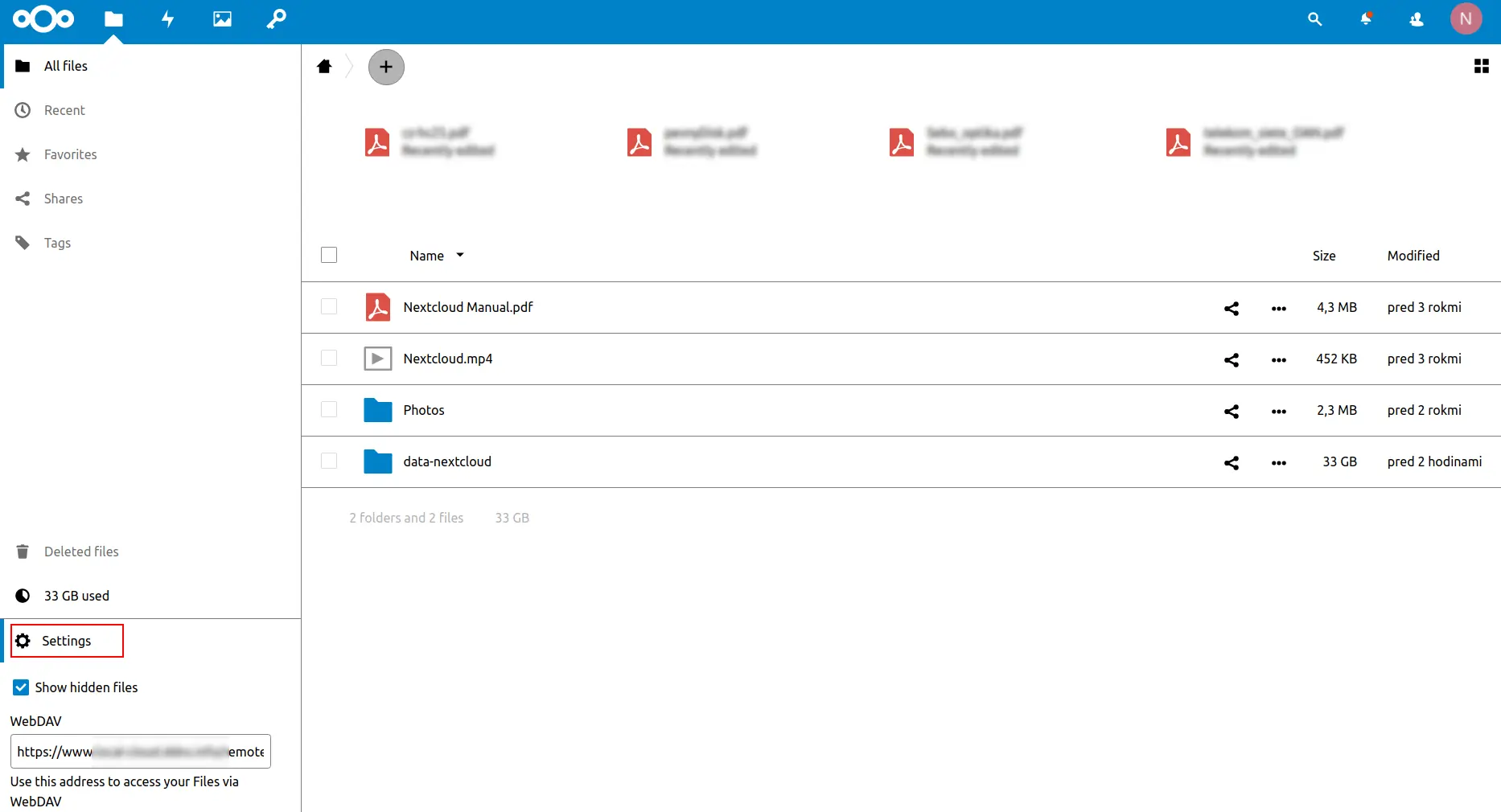Open the Activity lightning bolt icon
Image resolution: width=1501 pixels, height=812 pixels.
point(167,19)
